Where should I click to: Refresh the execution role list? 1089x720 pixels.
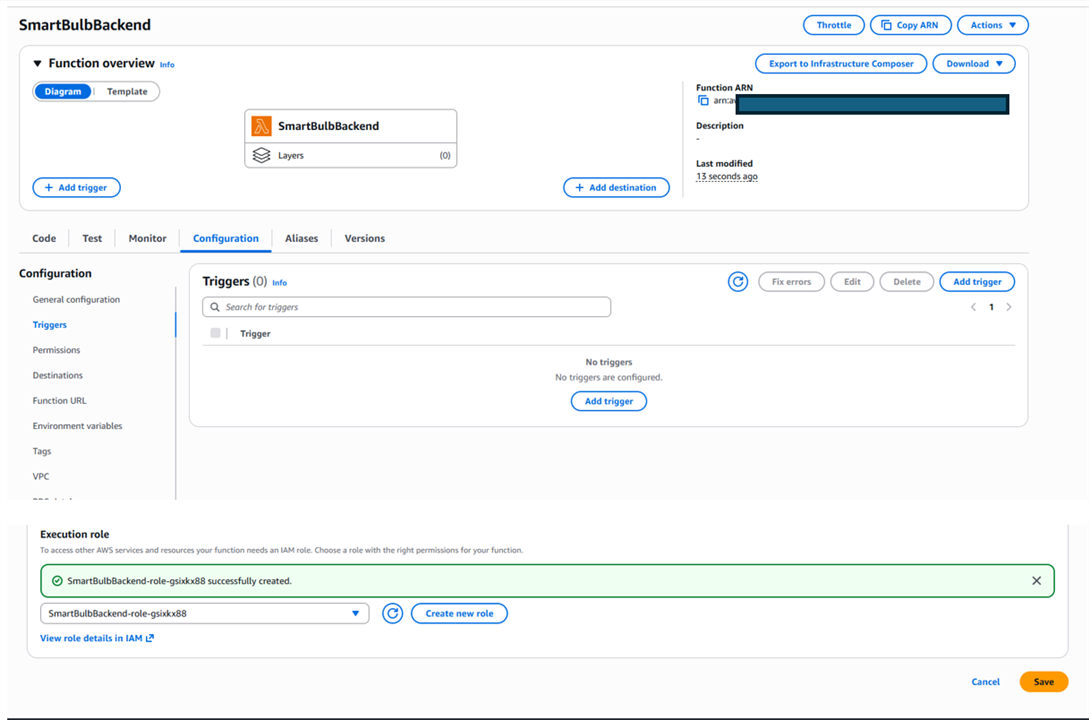(x=392, y=614)
